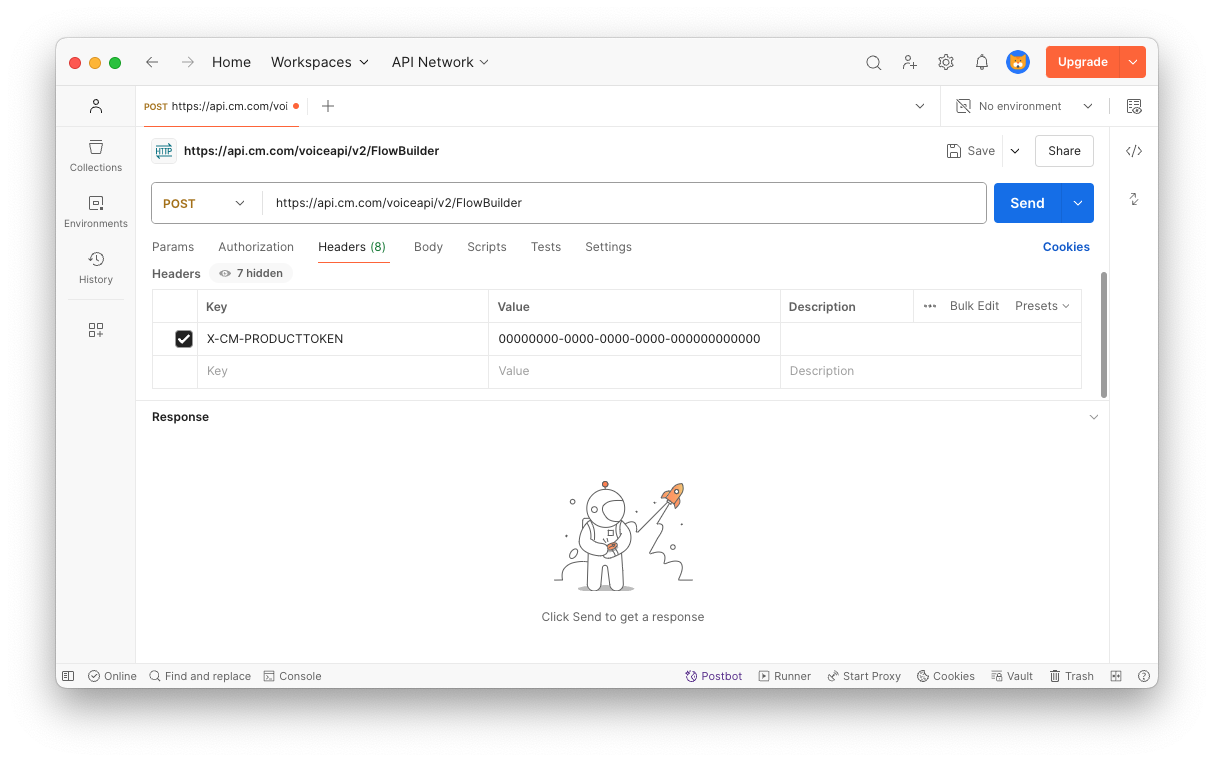Switch to the Scripts tab
The image size is (1214, 762).
coord(487,247)
